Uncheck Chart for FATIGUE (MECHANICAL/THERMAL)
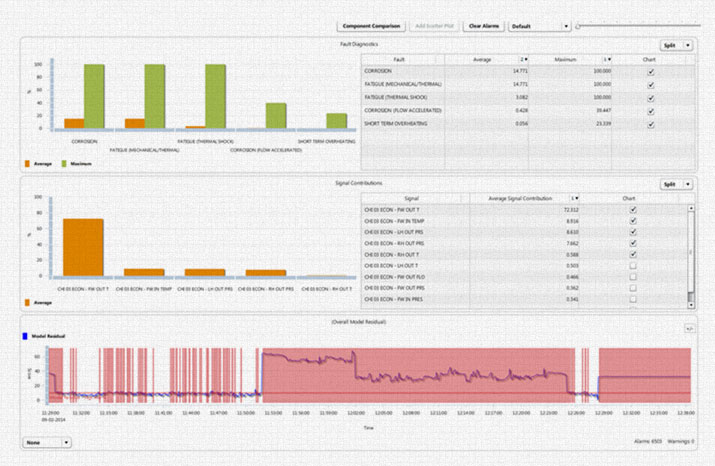This screenshot has width=715, height=466. 651,85
